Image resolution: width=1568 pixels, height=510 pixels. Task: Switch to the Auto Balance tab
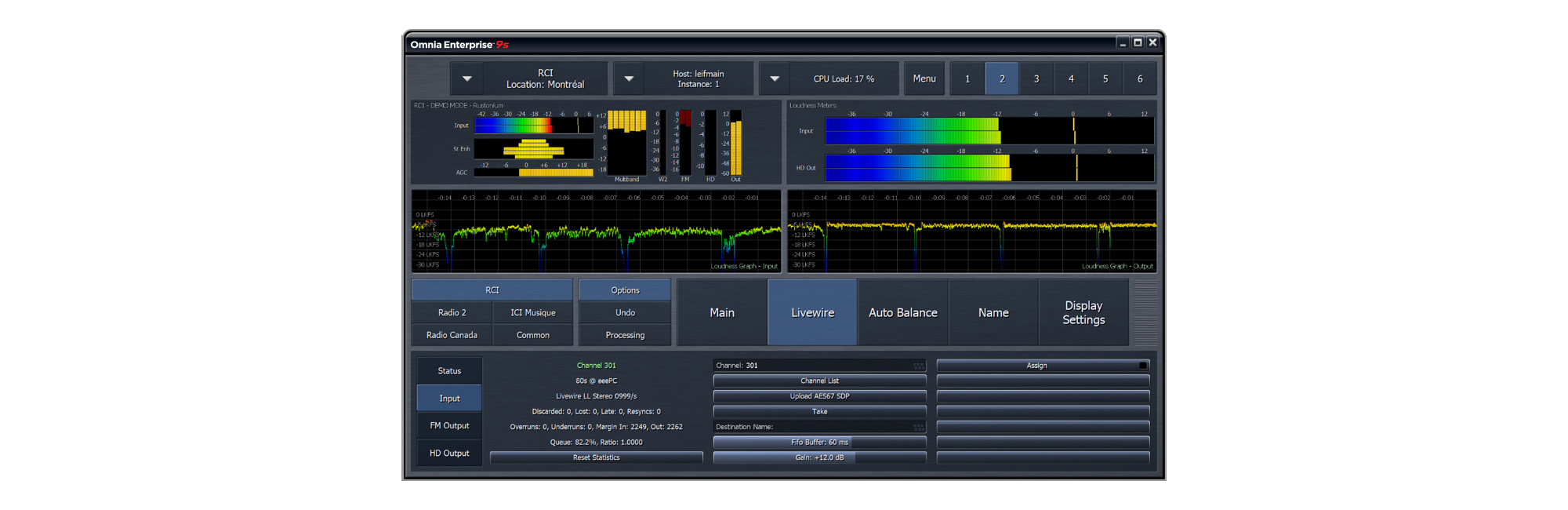coord(903,312)
